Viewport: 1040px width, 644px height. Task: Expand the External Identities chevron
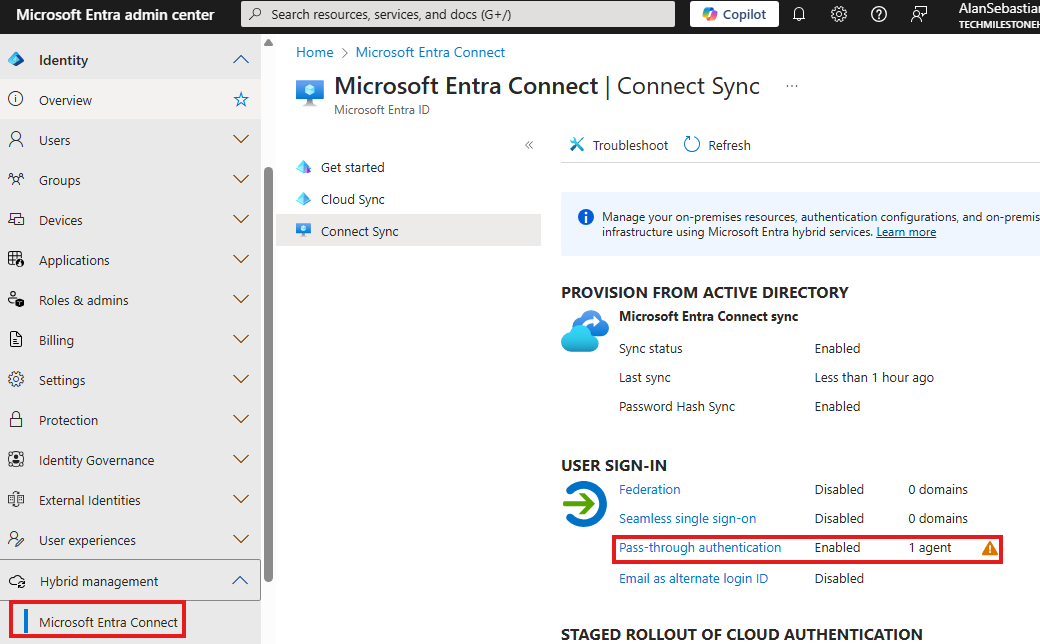click(x=241, y=499)
